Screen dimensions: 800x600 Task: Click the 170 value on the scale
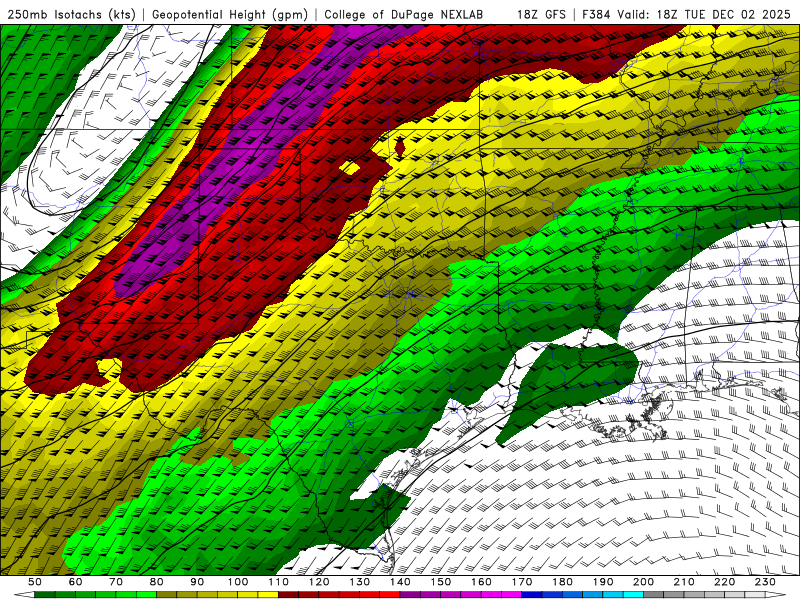click(x=522, y=582)
